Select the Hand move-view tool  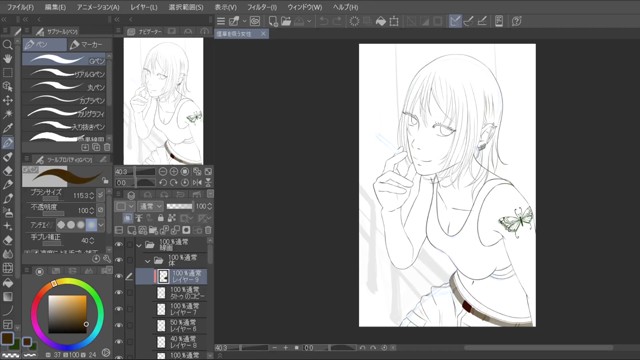click(x=7, y=59)
